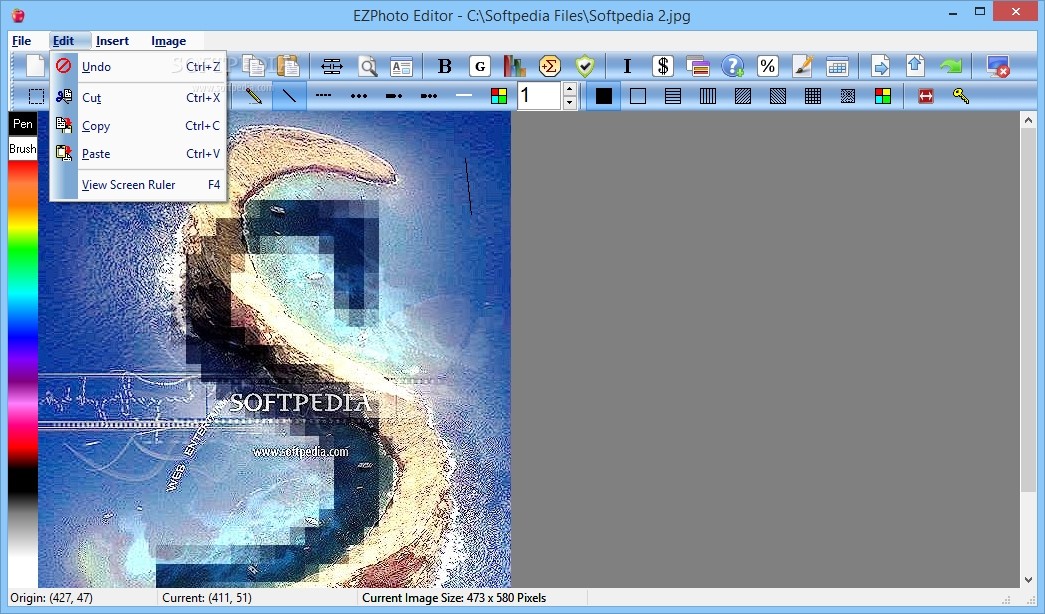This screenshot has height=614, width=1045.
Task: Click the red double-arrow width icon
Action: (926, 96)
